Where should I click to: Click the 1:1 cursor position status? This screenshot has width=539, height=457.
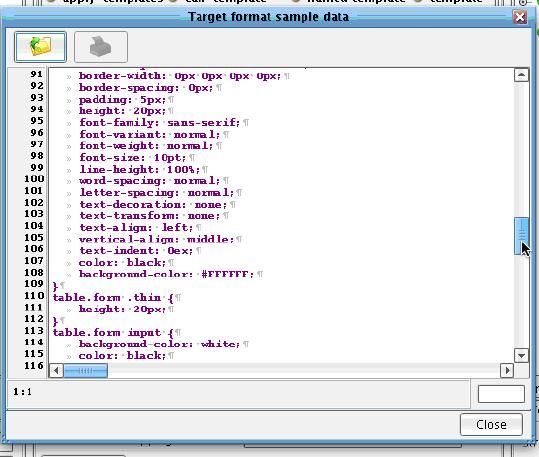pyautogui.click(x=23, y=392)
